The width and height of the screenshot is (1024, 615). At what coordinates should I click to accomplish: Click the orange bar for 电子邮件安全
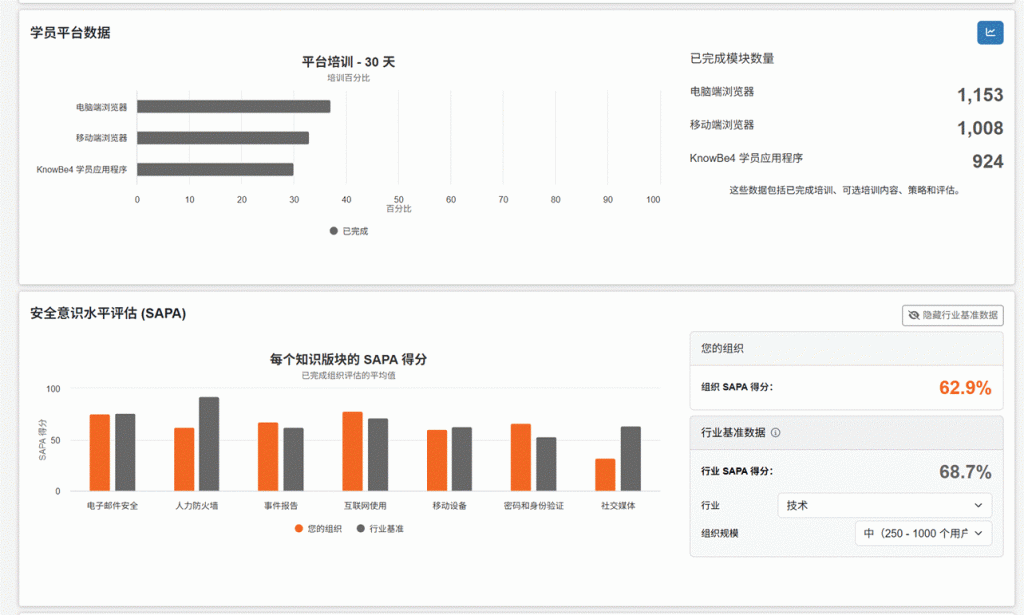100,453
